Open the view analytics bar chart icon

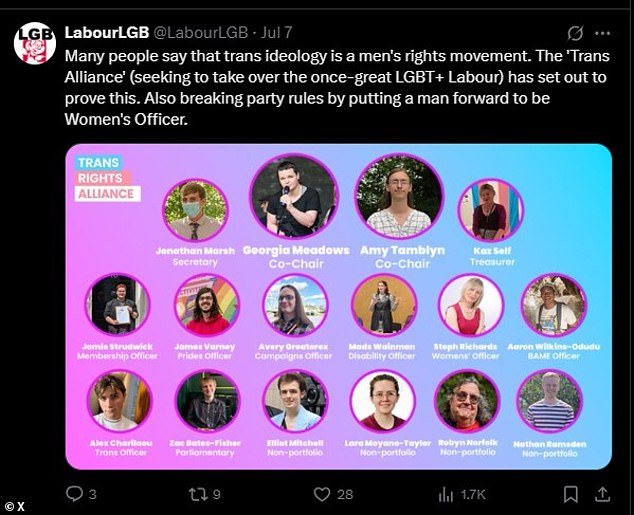click(446, 494)
